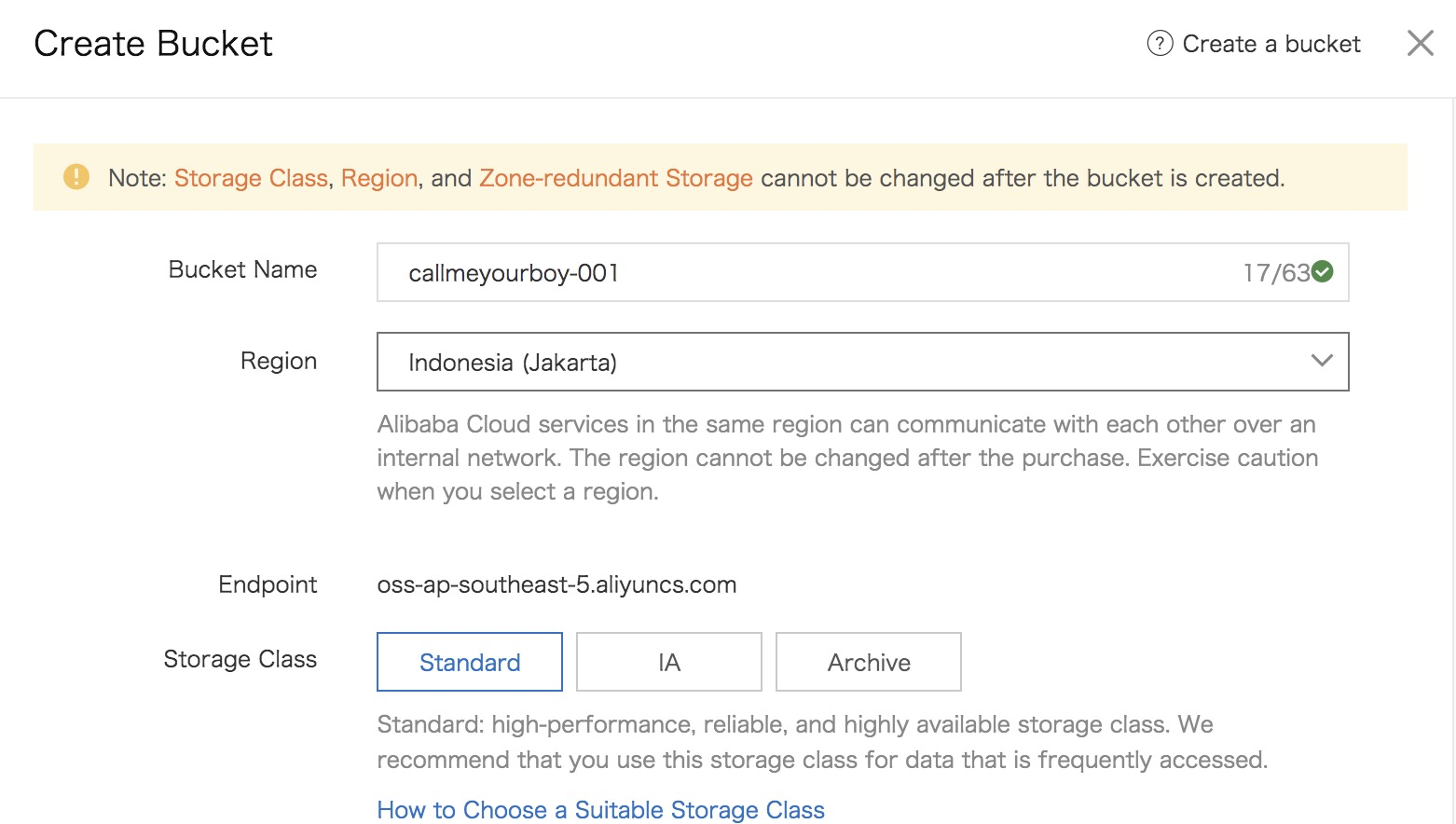Screen dimensions: 1456x824
Task: Click the oss-ap-southeast-5.aliyuncs.com endpoint text
Action: pos(556,584)
